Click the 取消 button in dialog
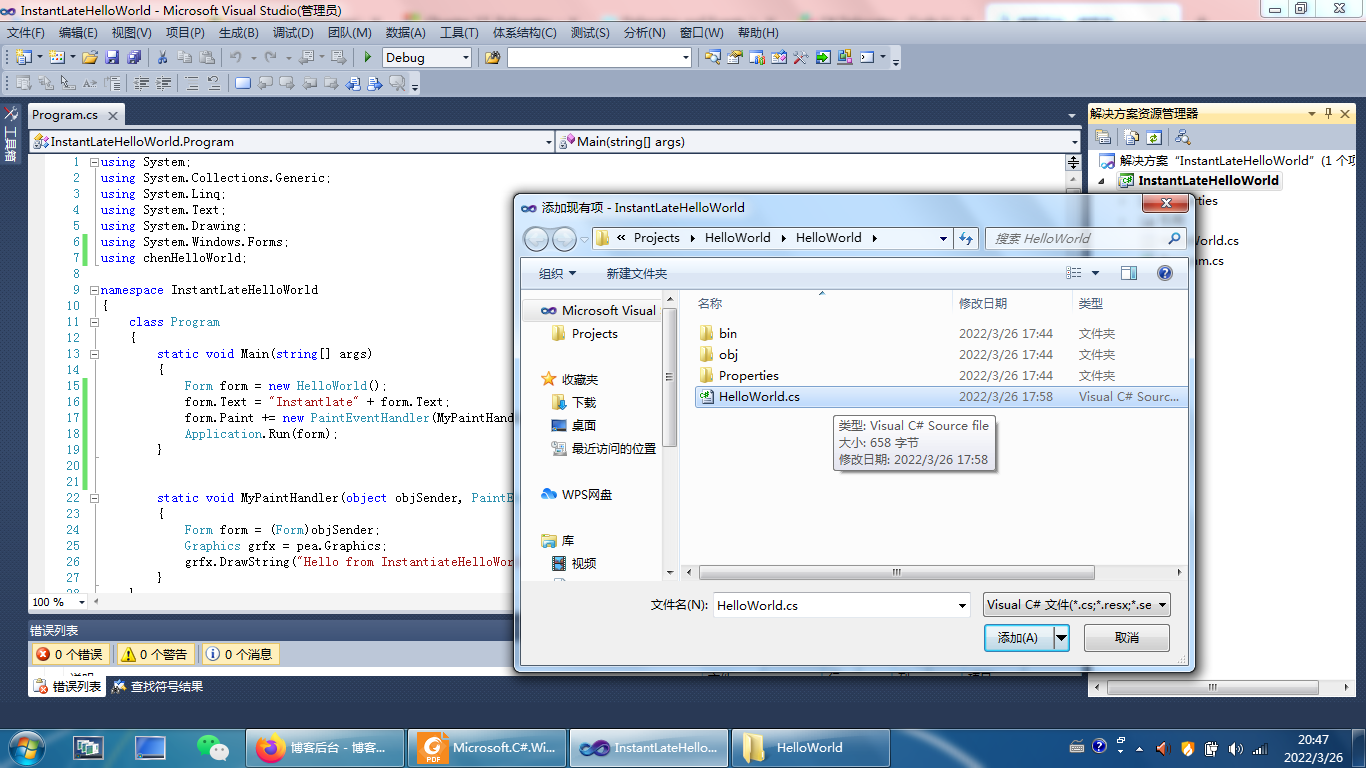This screenshot has height=768, width=1366. tap(1126, 637)
